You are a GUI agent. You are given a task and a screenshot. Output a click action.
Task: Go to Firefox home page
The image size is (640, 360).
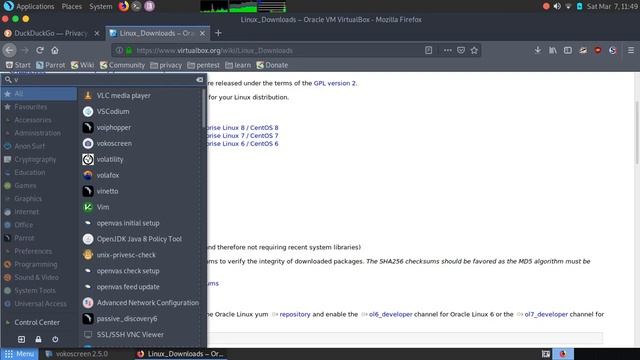click(55, 50)
